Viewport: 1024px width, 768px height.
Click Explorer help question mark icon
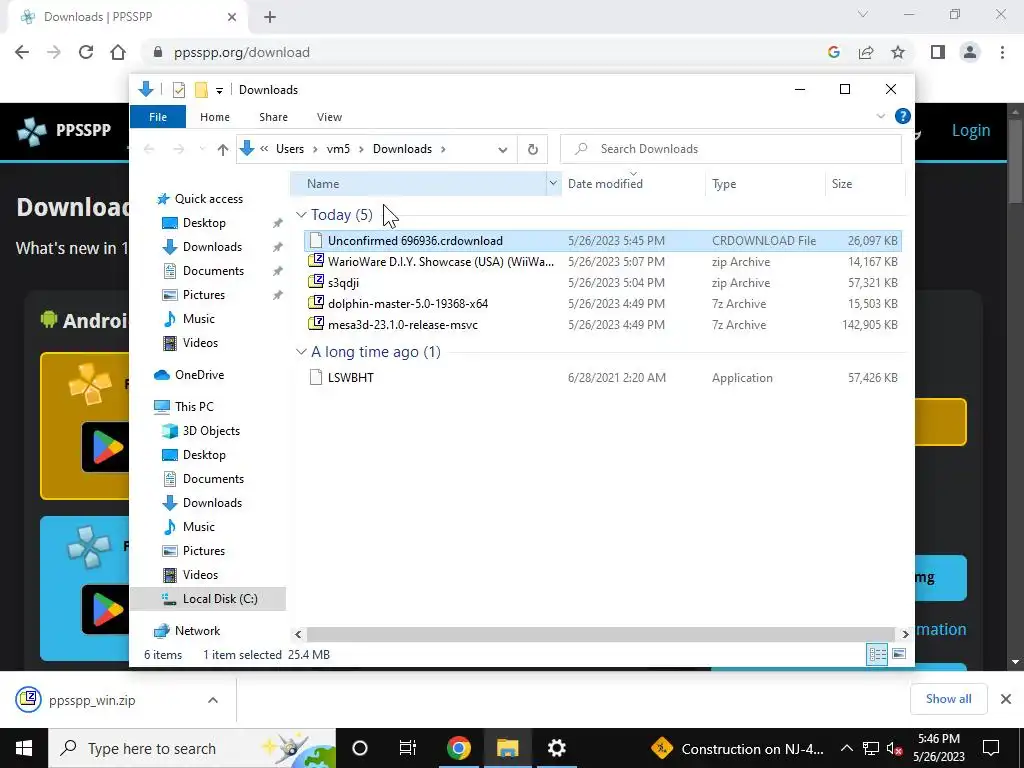903,116
